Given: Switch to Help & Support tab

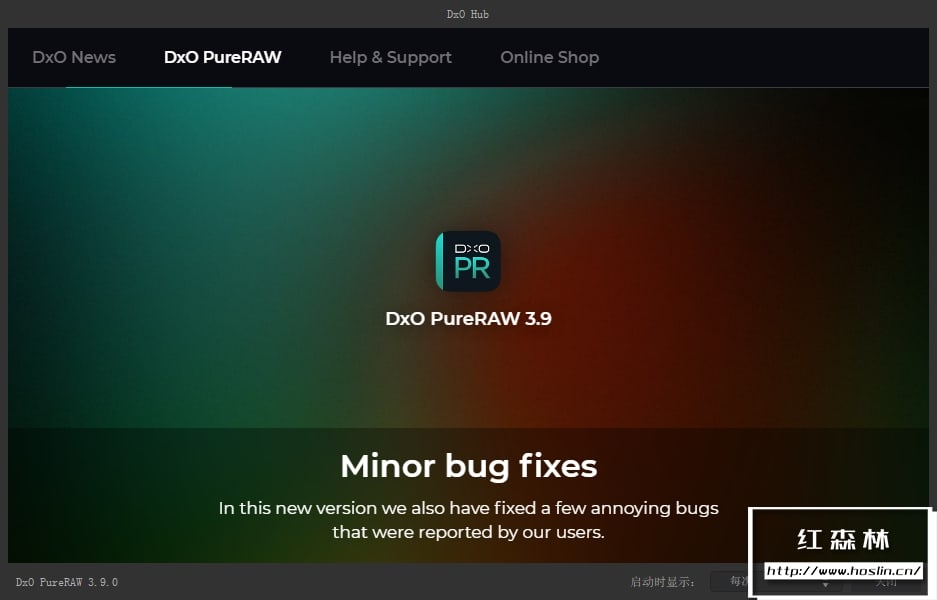Looking at the screenshot, I should pos(390,57).
